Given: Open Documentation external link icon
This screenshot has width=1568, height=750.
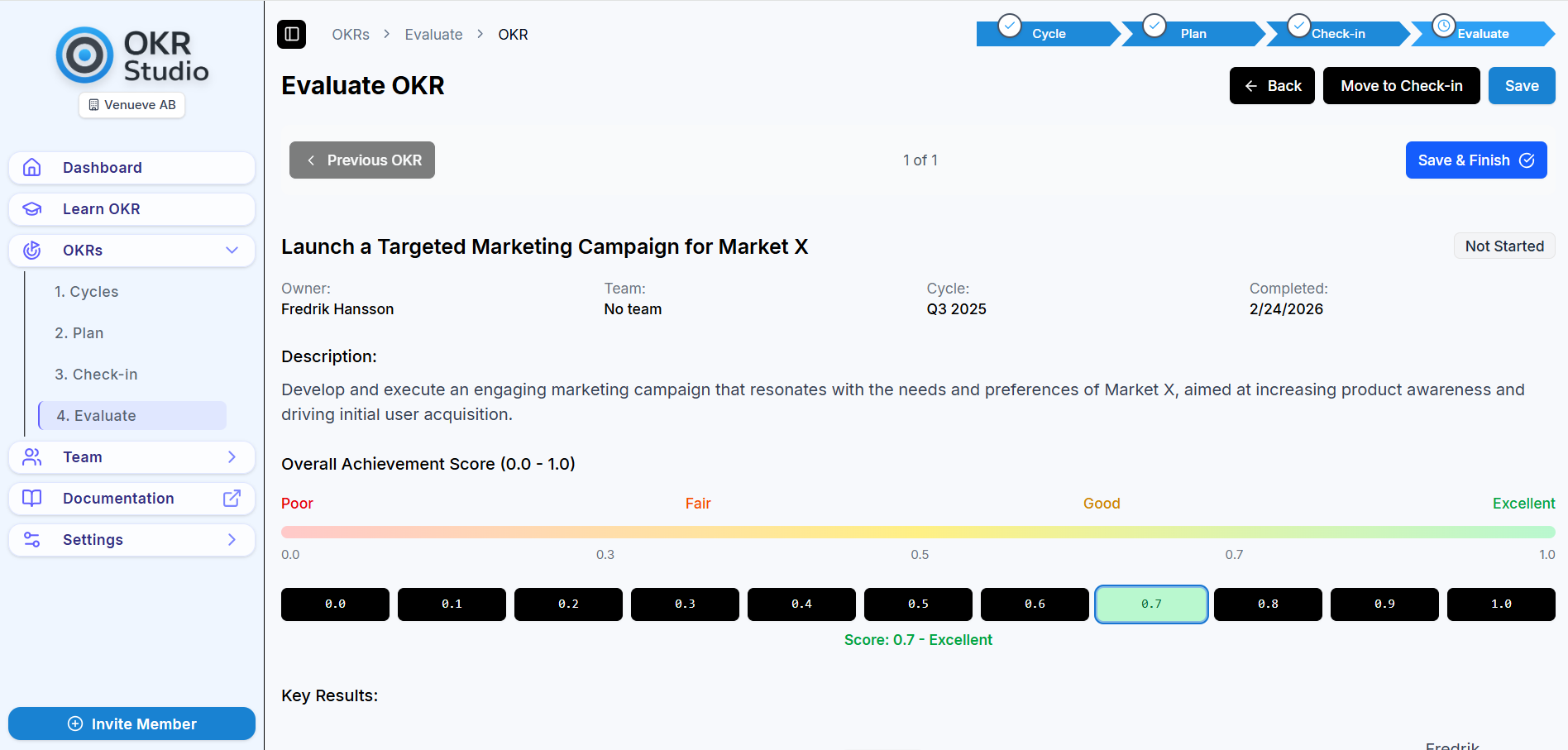Looking at the screenshot, I should click(x=232, y=499).
